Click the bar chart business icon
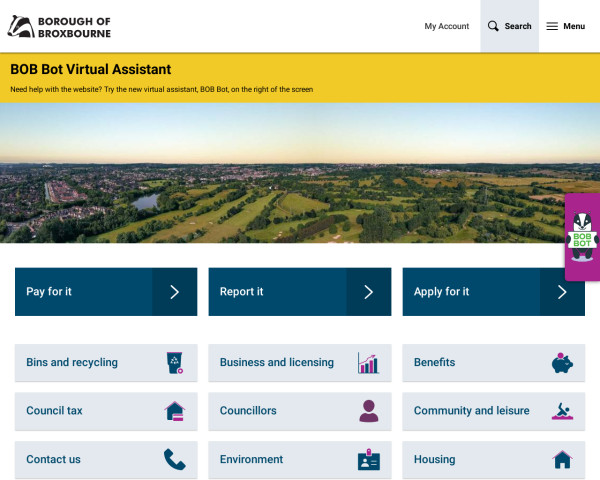Image resolution: width=600 pixels, height=480 pixels. click(x=368, y=363)
